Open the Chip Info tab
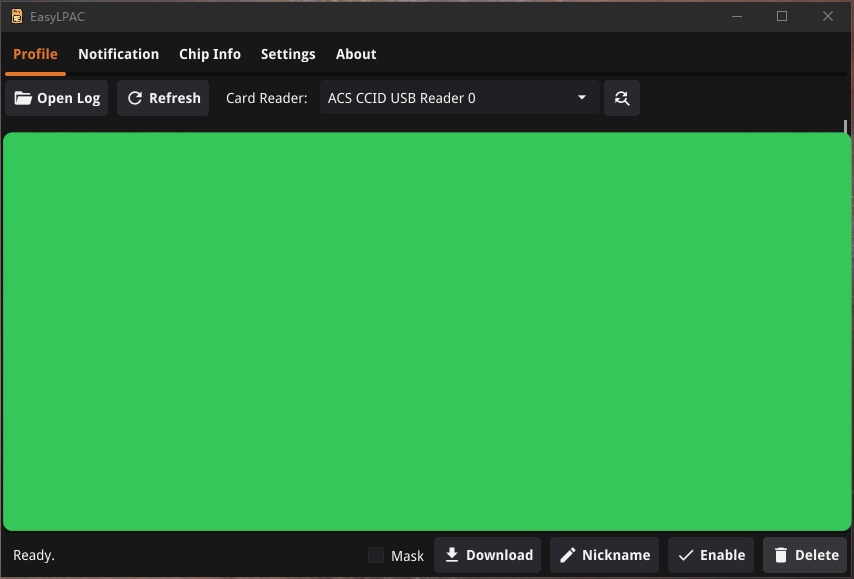854x579 pixels. [x=210, y=54]
